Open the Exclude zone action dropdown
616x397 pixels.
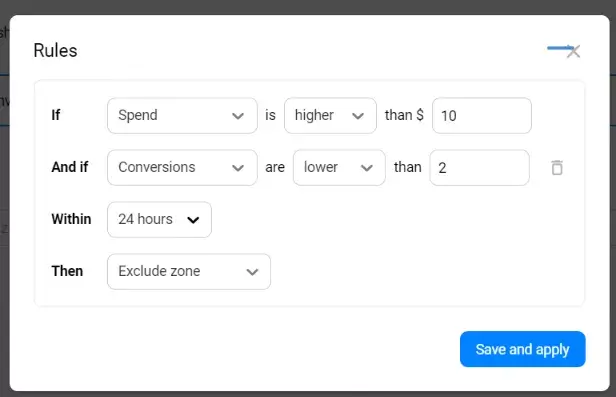tap(189, 271)
